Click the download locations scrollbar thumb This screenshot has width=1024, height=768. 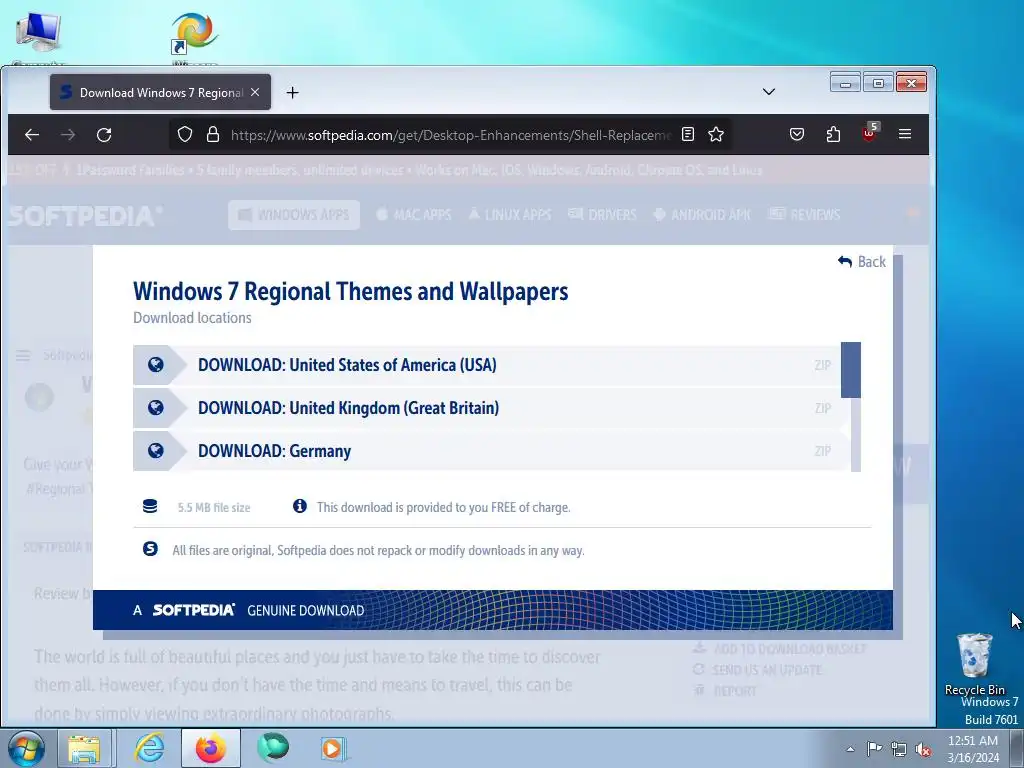tap(850, 370)
